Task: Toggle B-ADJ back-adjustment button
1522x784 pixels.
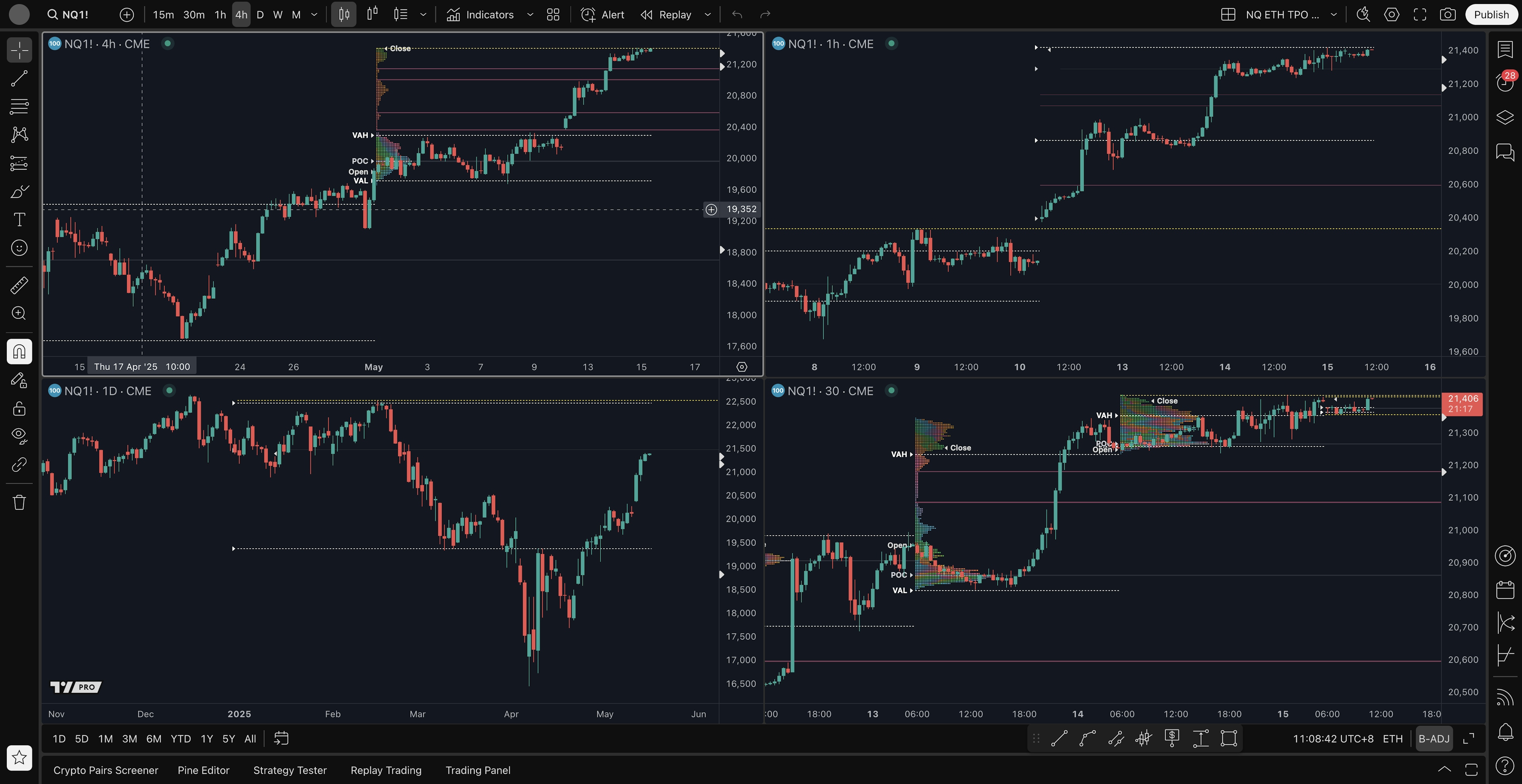Action: pos(1433,738)
